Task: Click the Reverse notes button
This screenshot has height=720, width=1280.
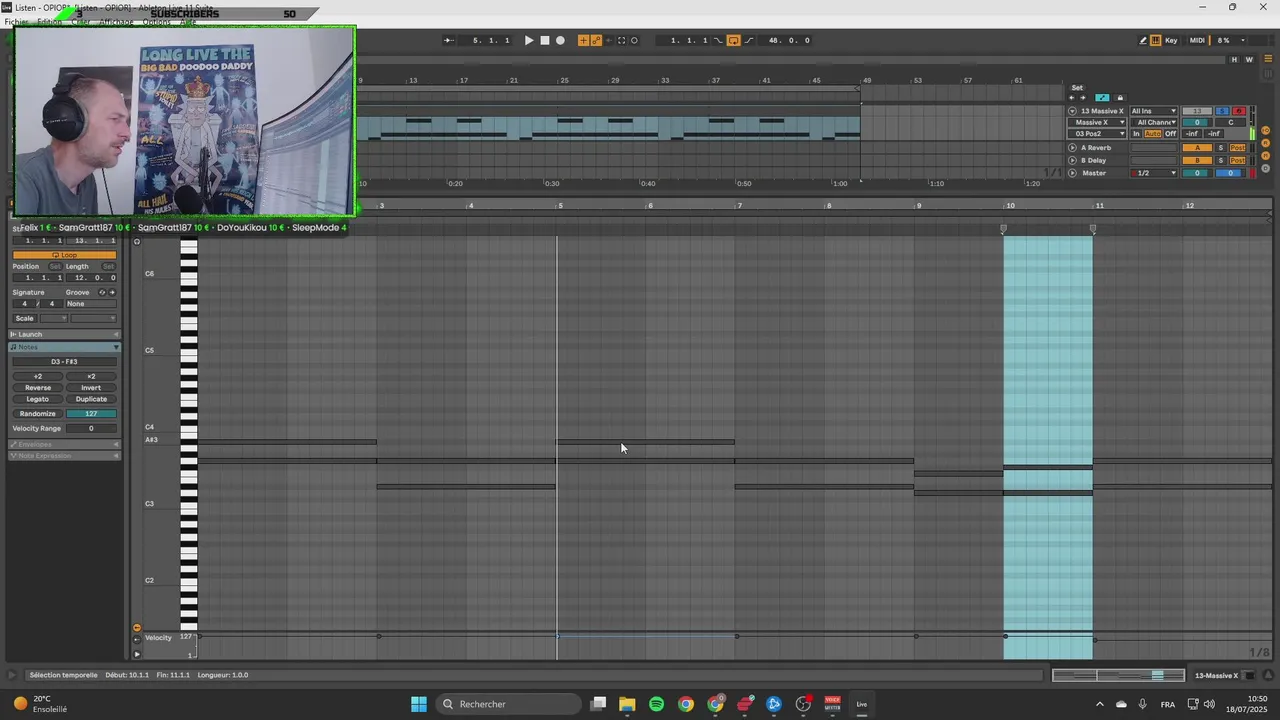Action: click(38, 387)
